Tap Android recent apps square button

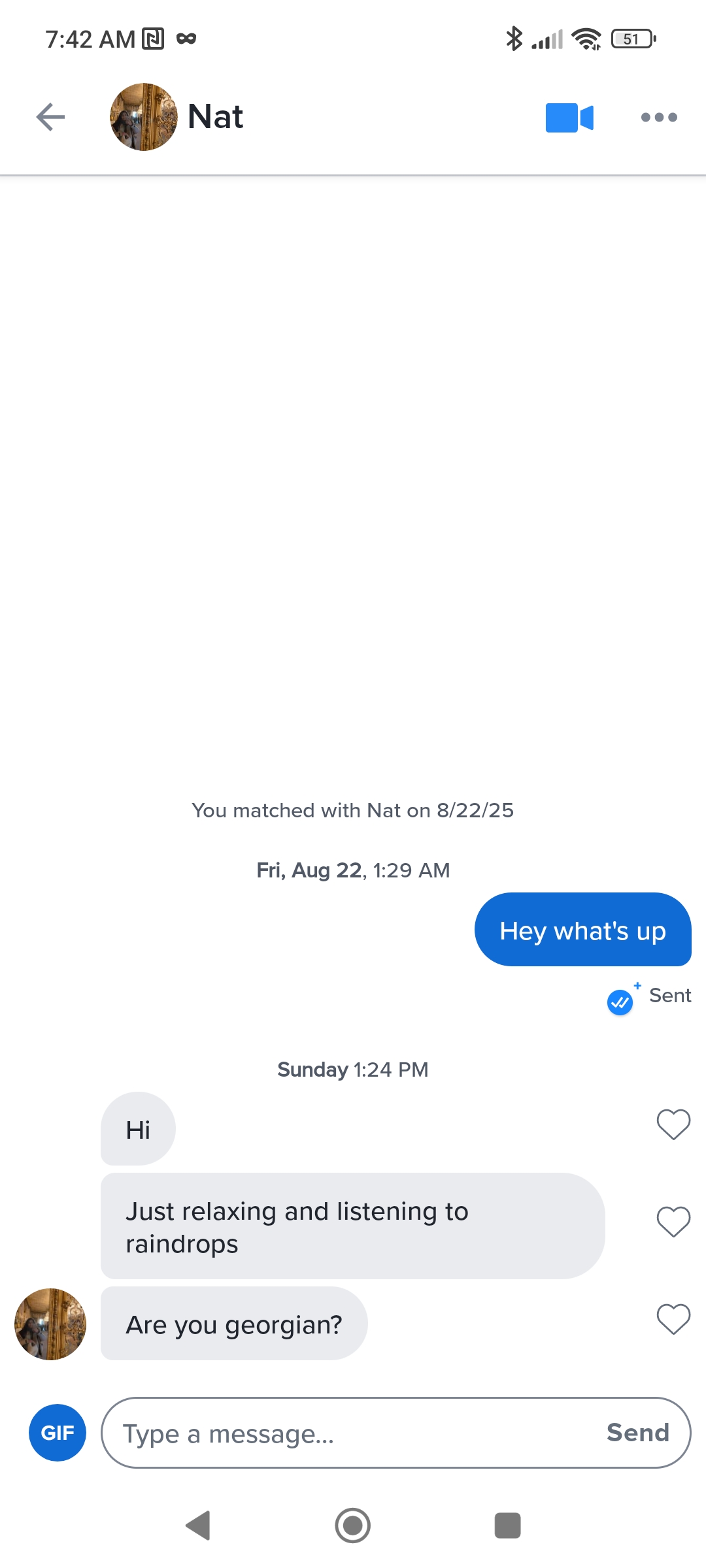508,1526
